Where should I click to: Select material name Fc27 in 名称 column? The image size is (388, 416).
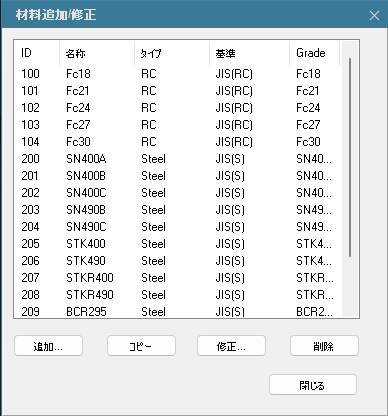[x=78, y=125]
